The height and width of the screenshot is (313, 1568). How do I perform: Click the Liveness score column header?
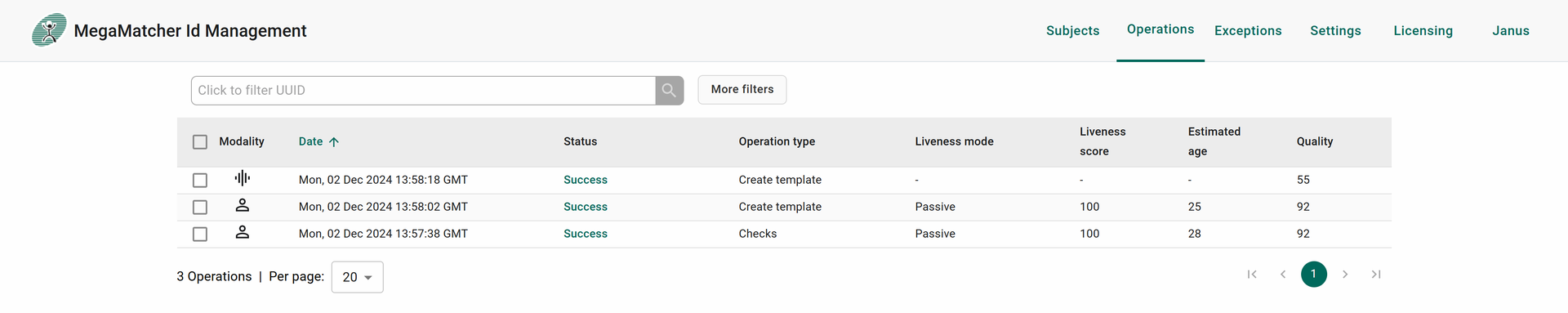[1102, 141]
